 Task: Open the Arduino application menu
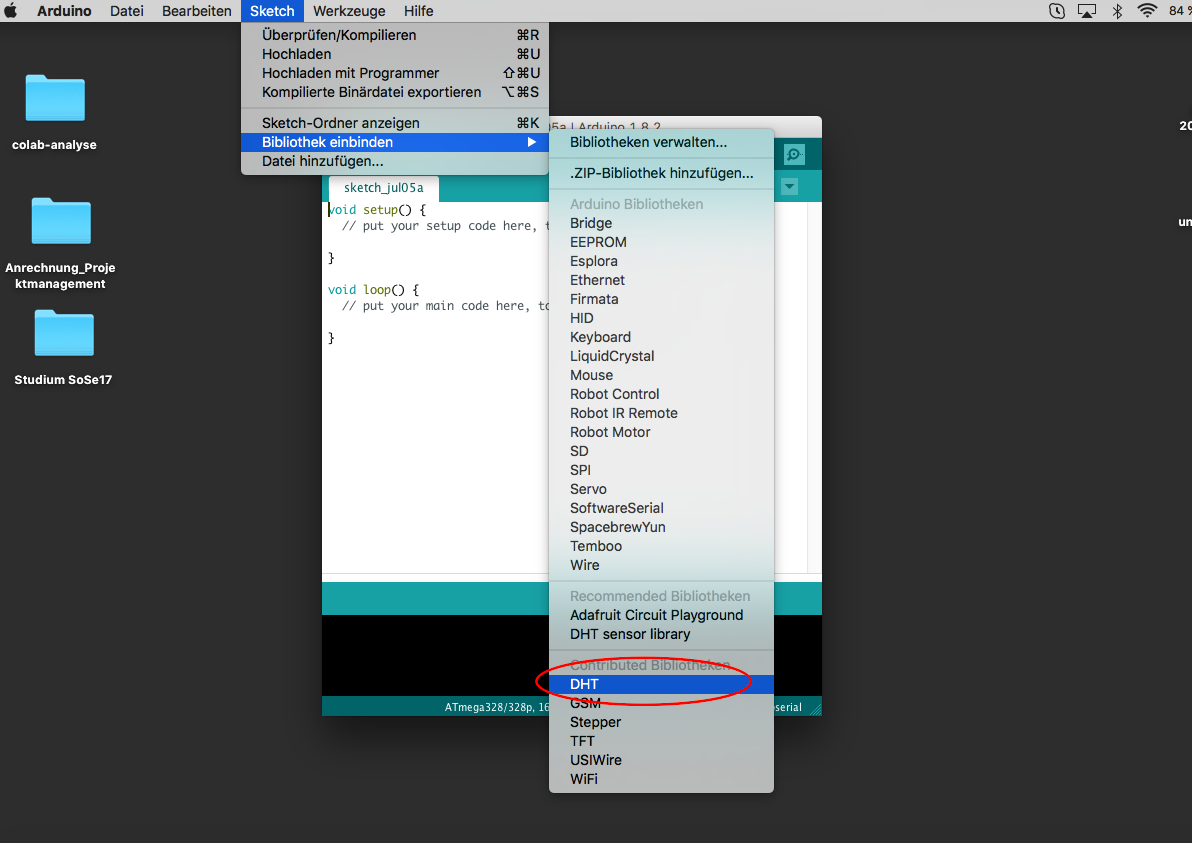(x=64, y=11)
